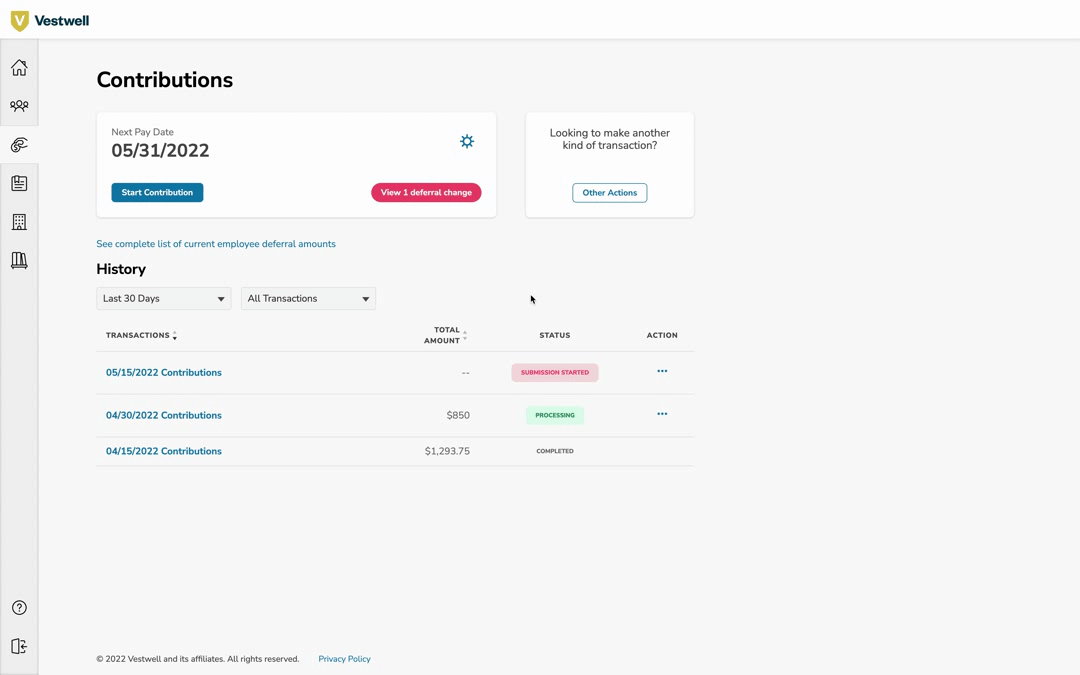Open the 04/15/2022 Contributions record
Screen dimensions: 1080x675
coord(163,451)
